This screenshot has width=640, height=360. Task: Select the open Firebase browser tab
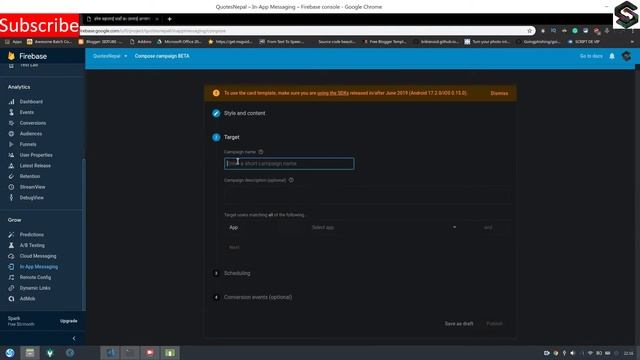tap(121, 19)
